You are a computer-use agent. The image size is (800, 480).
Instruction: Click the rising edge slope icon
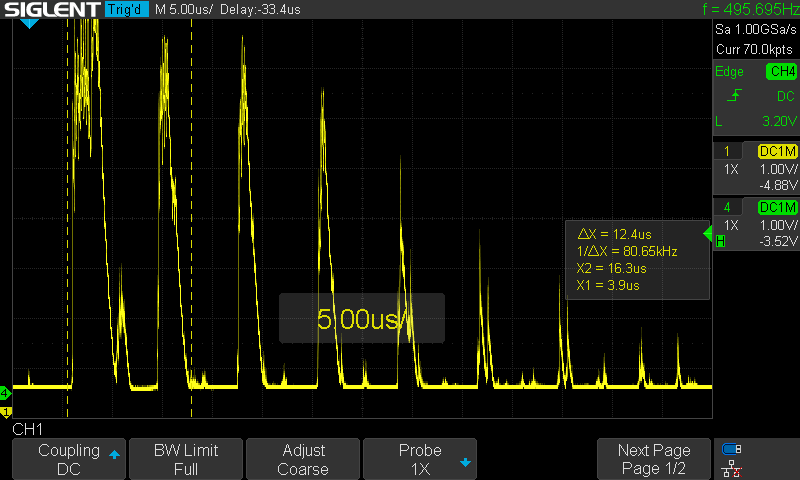click(734, 95)
